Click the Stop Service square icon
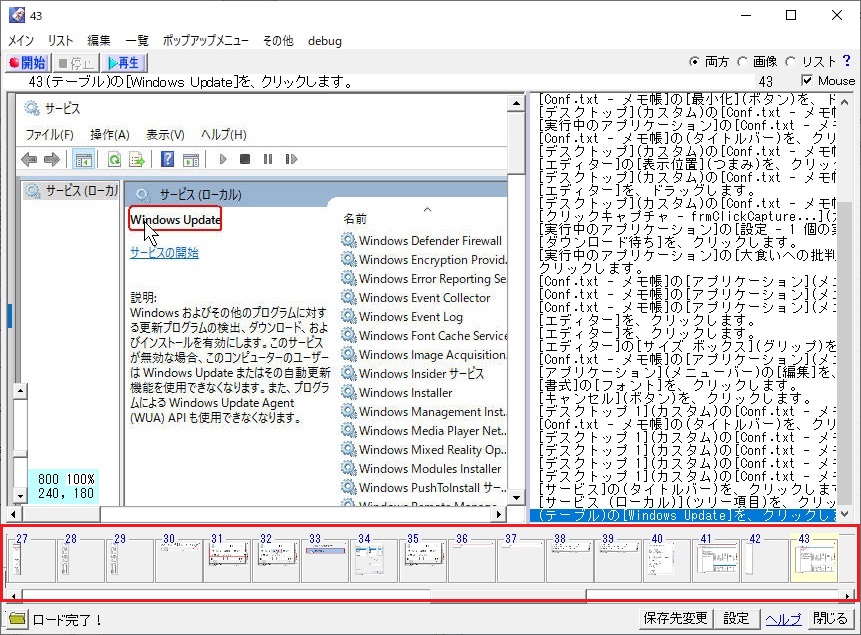 (245, 159)
